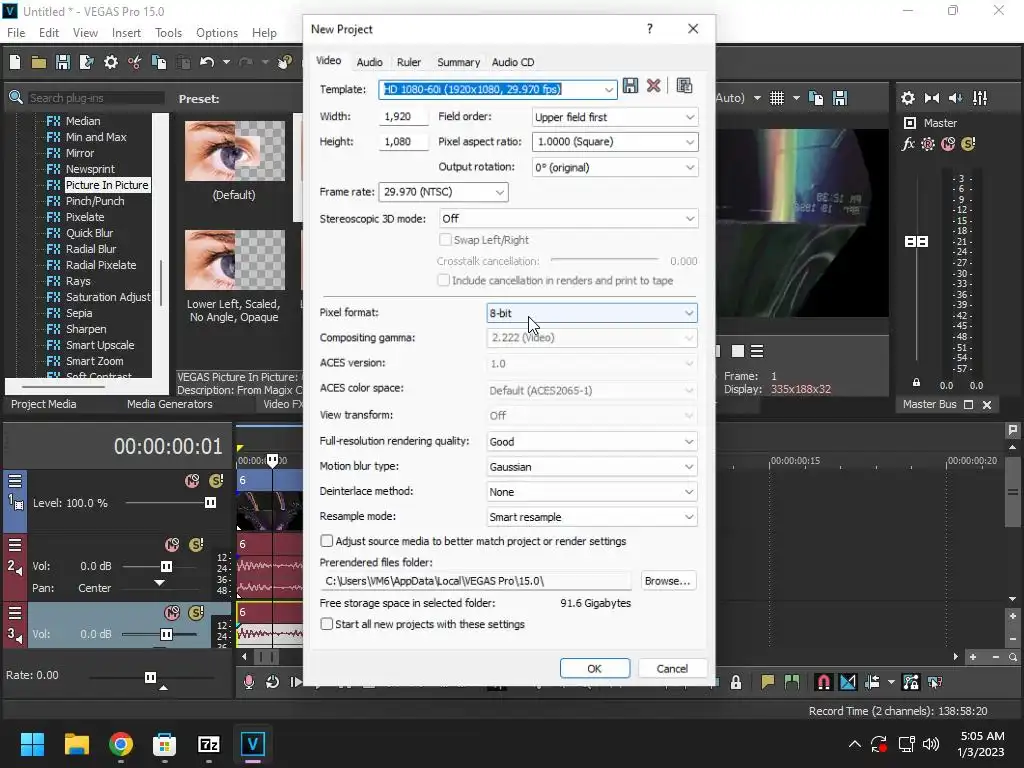Screen dimensions: 1024x768
Task: Toggle Mute on audio track 2
Action: [x=172, y=544]
